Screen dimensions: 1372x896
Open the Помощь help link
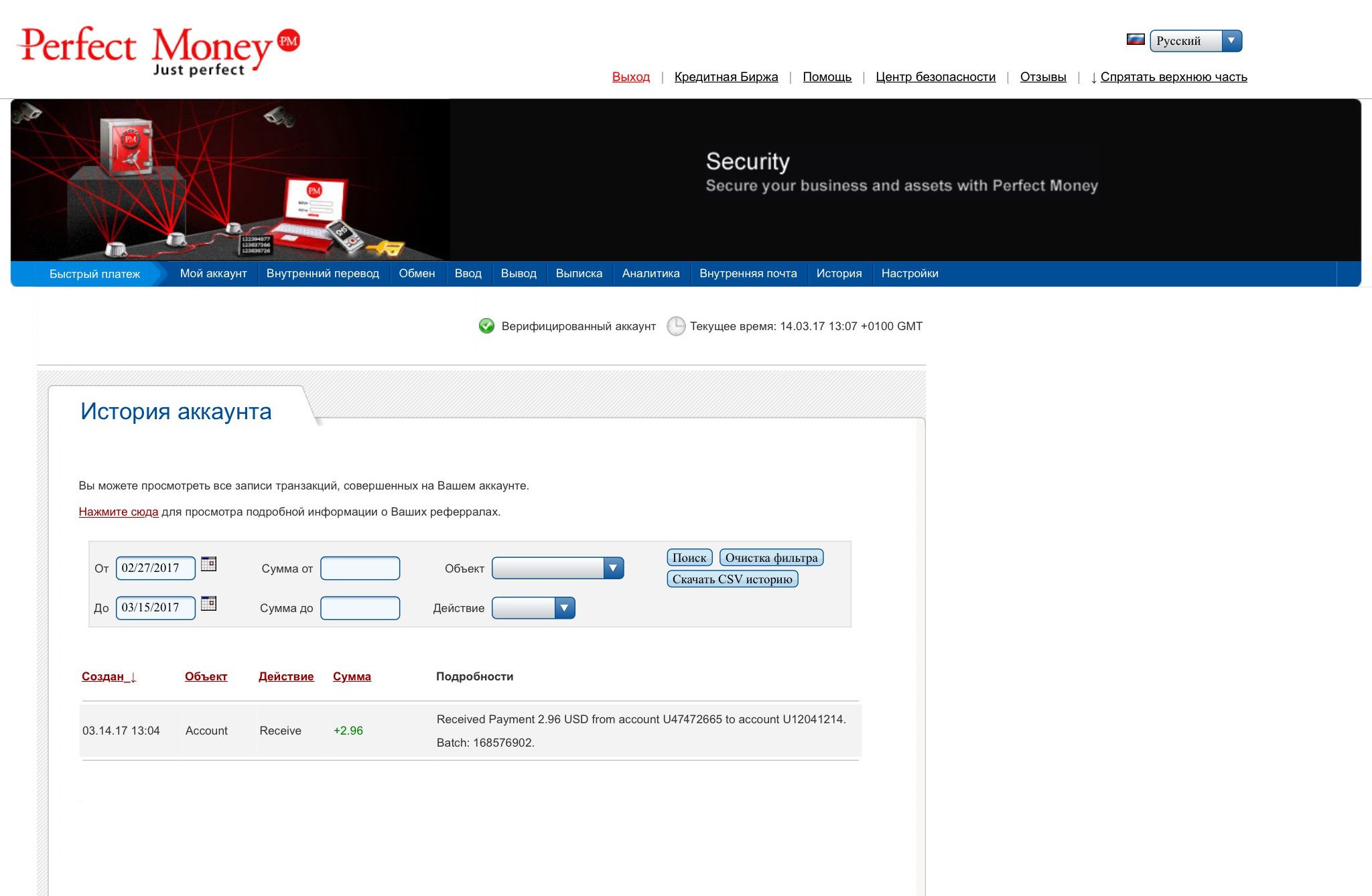click(827, 77)
